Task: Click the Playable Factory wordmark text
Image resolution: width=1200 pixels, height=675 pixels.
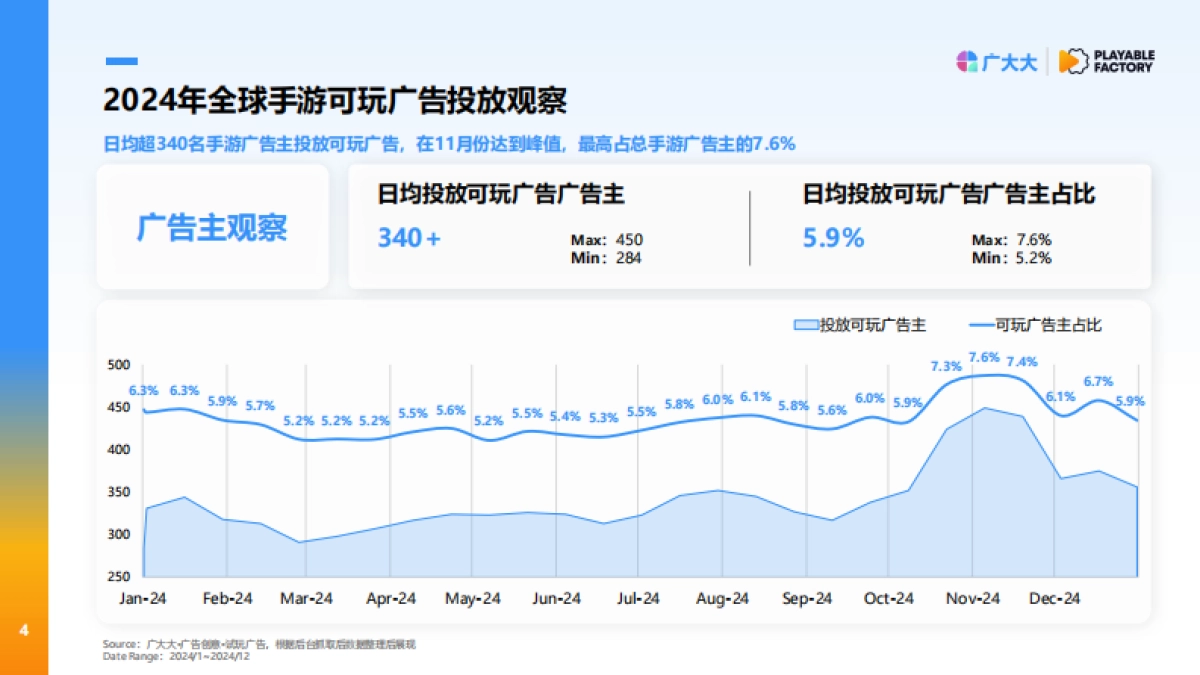Action: pyautogui.click(x=1123, y=61)
